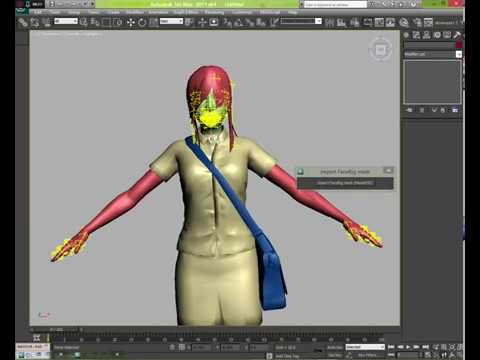Toggle Spinner Snap
The image size is (480, 360).
tap(261, 22)
